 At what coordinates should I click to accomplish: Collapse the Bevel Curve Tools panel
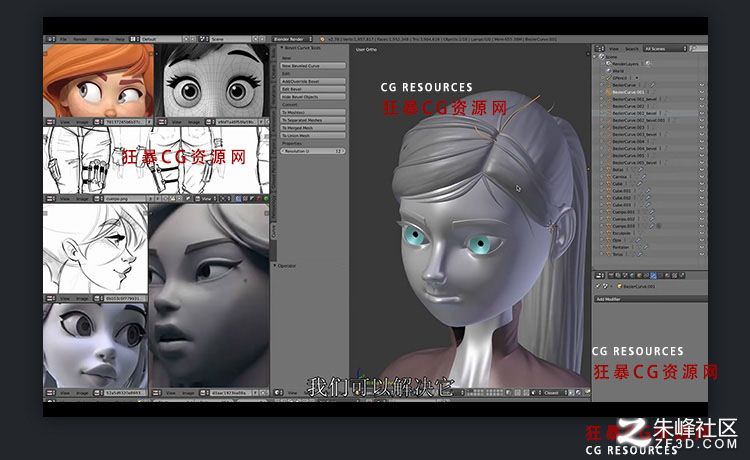pos(282,48)
